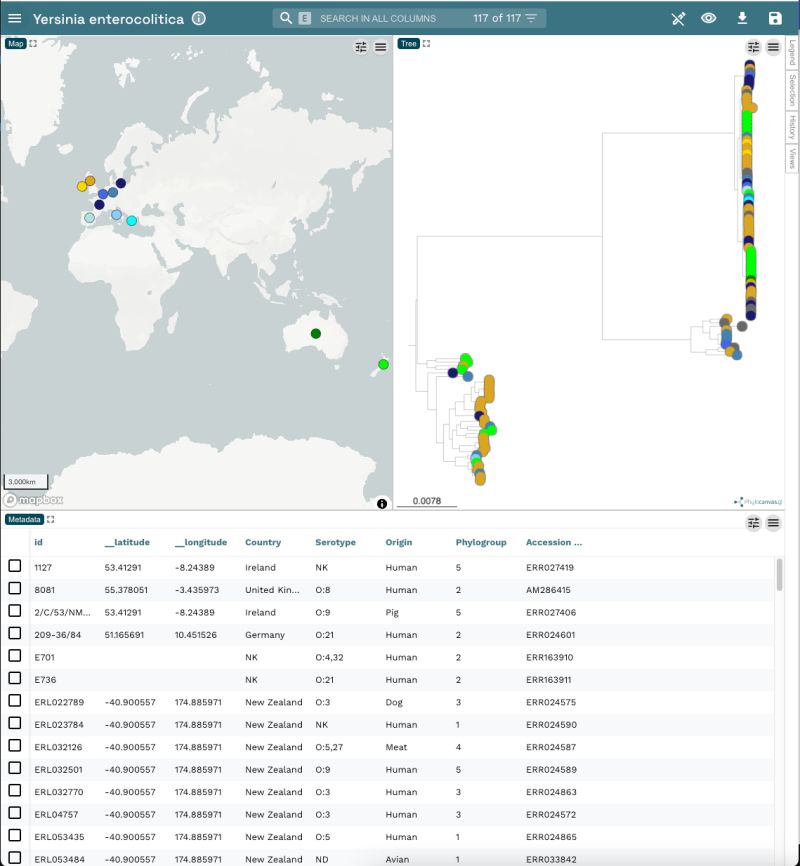Save the project with the disk icon
This screenshot has width=800, height=866.
click(x=775, y=18)
